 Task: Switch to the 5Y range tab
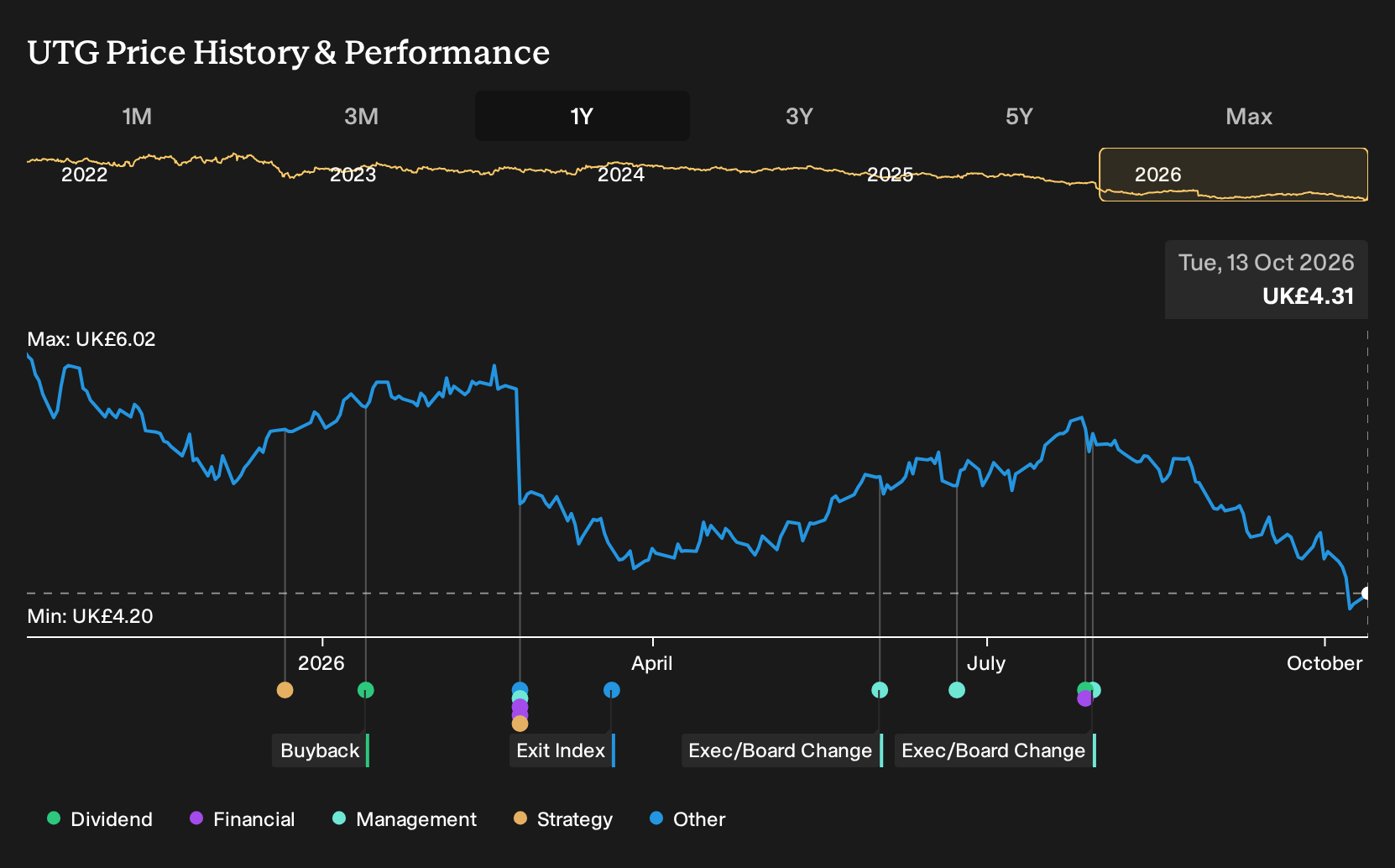click(1019, 116)
